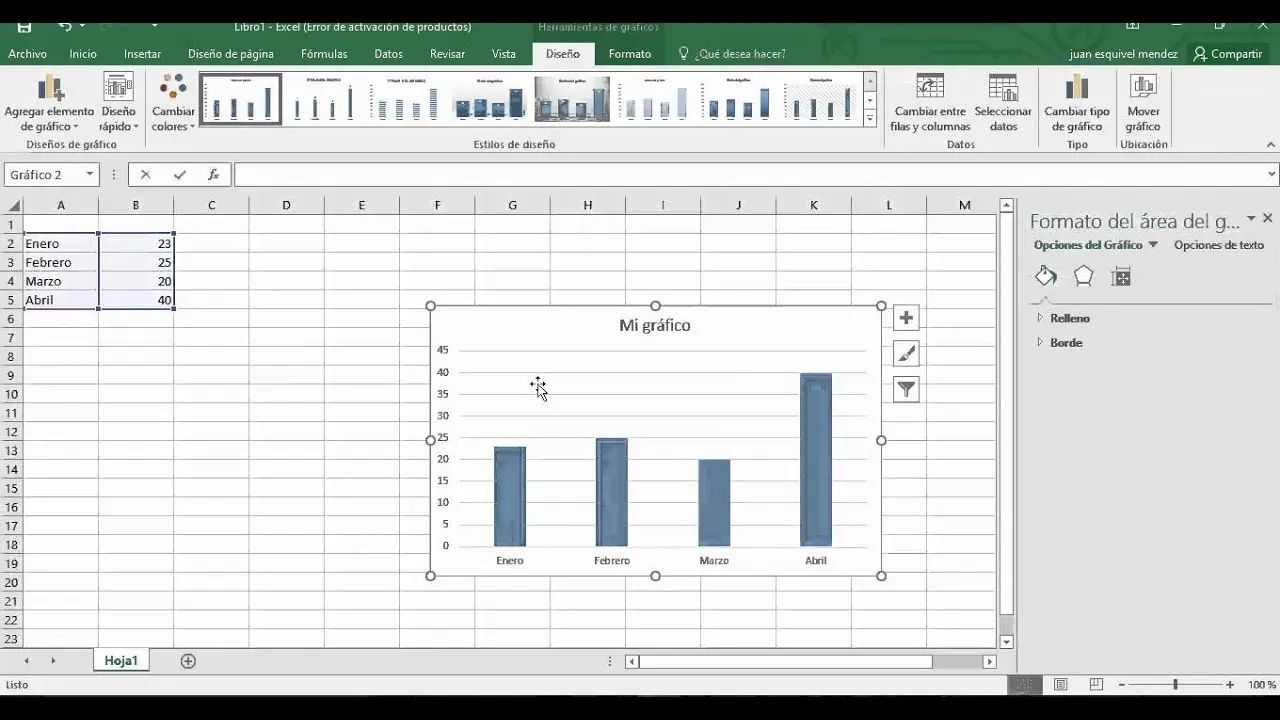Expand the 'Relleno' section
The image size is (1280, 720).
[x=1069, y=318]
